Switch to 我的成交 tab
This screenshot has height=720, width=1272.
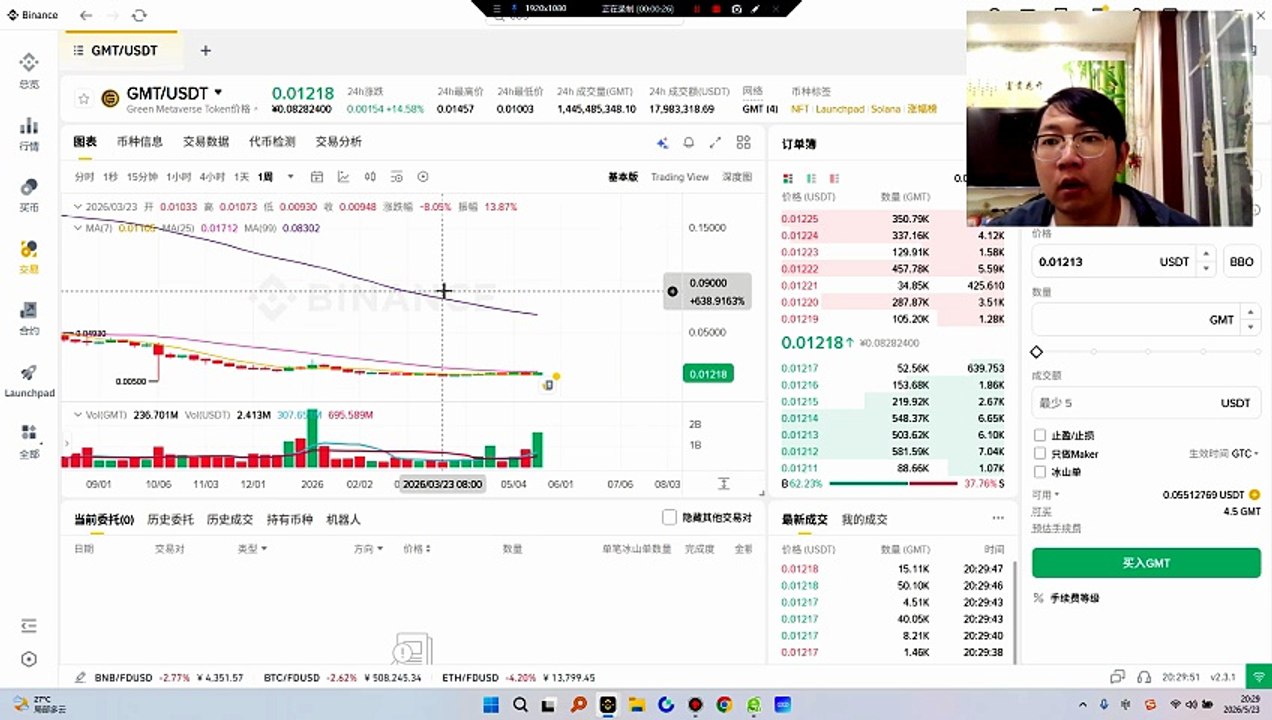865,520
